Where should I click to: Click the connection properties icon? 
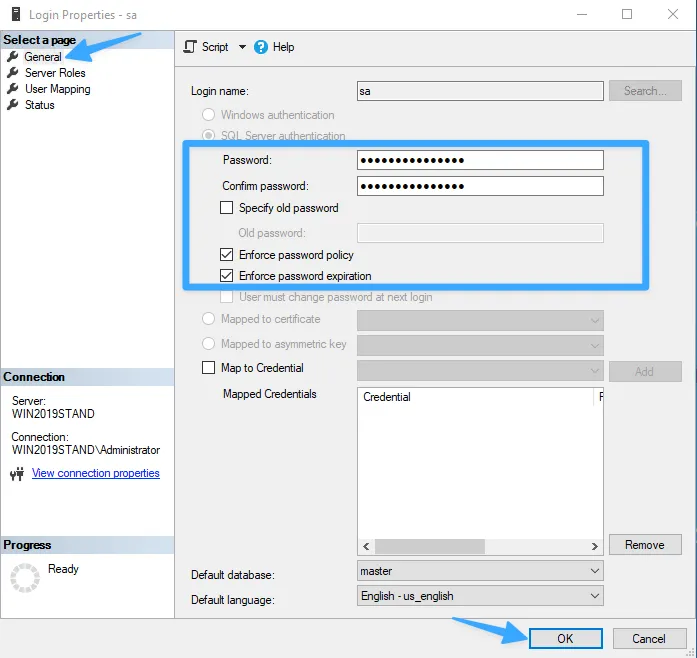[17, 474]
